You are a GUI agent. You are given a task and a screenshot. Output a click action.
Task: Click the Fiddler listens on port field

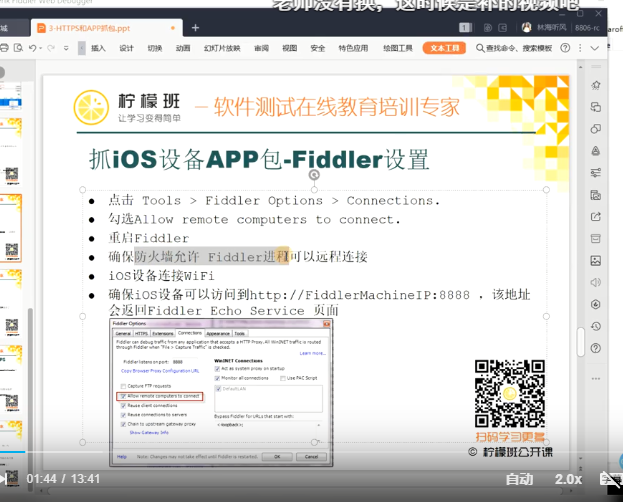click(x=184, y=362)
